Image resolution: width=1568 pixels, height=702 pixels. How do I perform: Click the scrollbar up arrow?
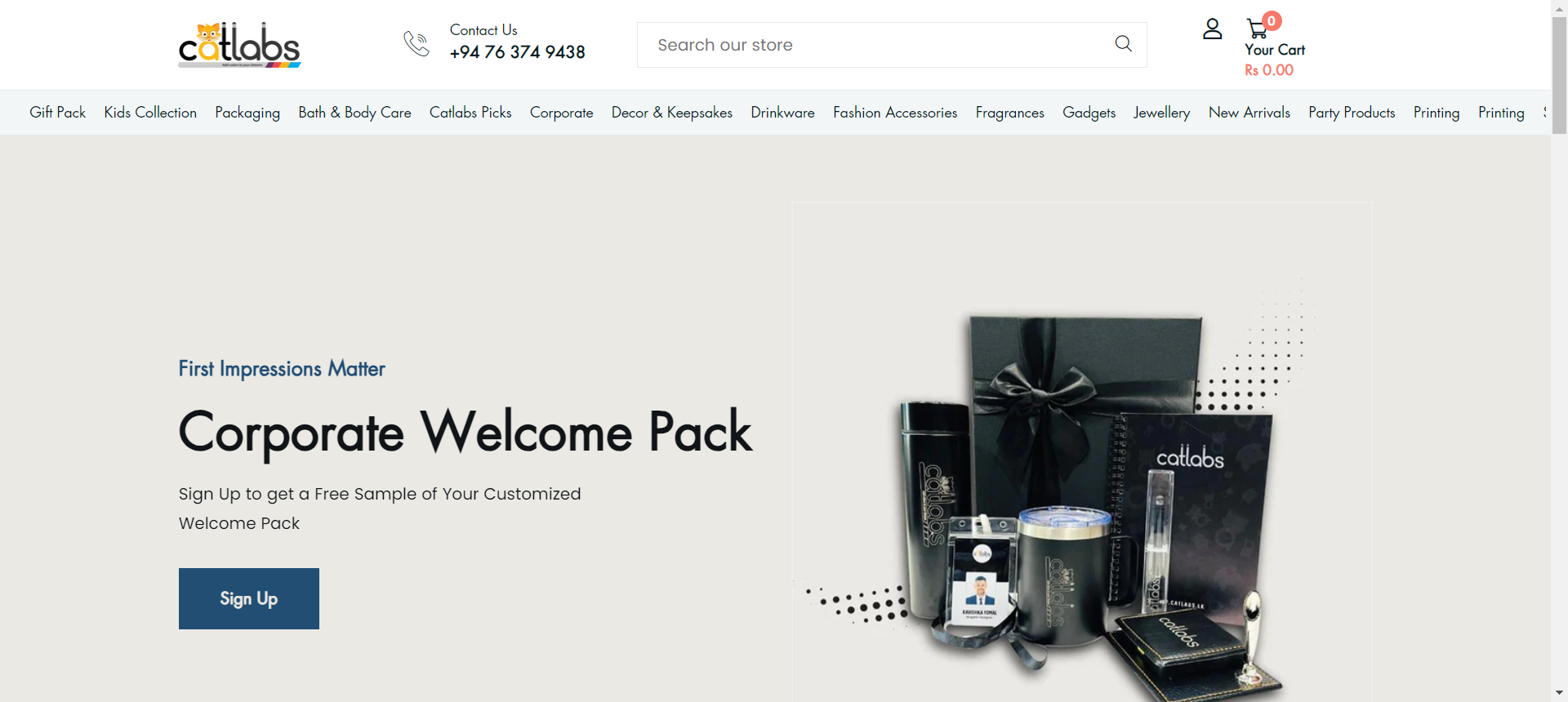(x=1560, y=7)
